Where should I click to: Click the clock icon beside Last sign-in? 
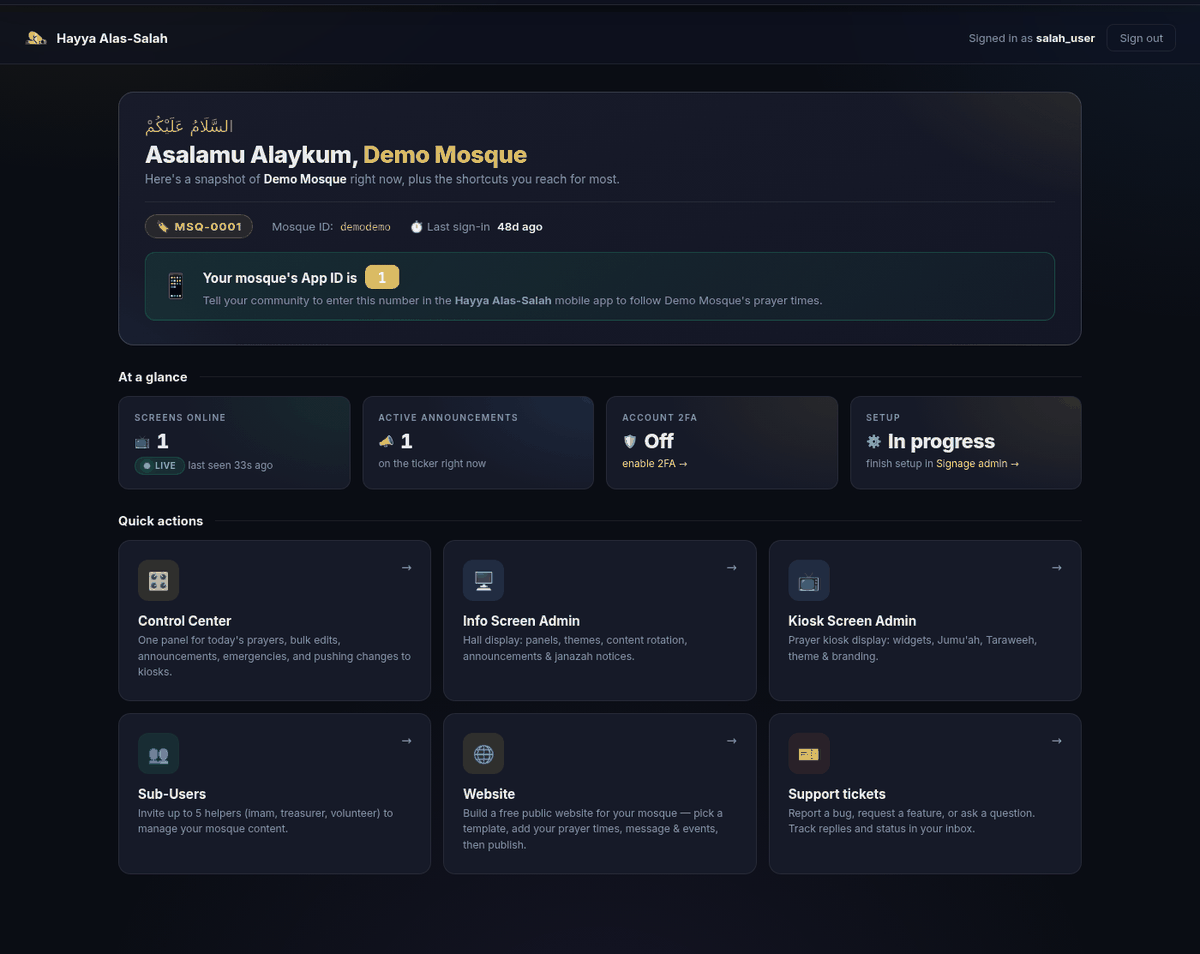[x=416, y=227]
